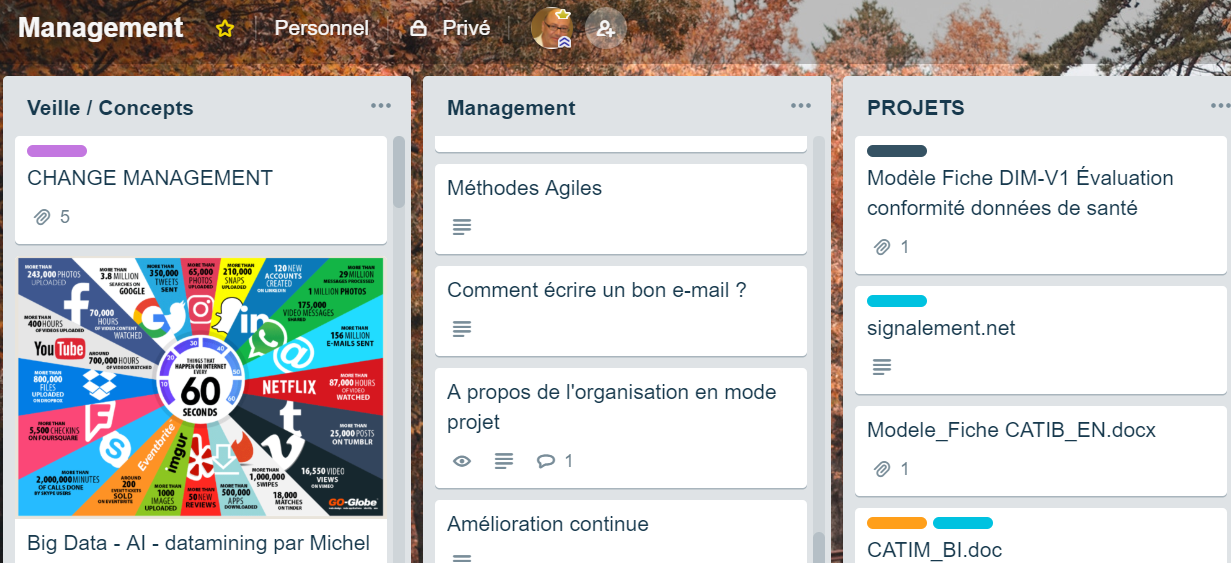Viewport: 1231px width, 563px height.
Task: Open PROJETS list menu dots
Action: click(1220, 105)
